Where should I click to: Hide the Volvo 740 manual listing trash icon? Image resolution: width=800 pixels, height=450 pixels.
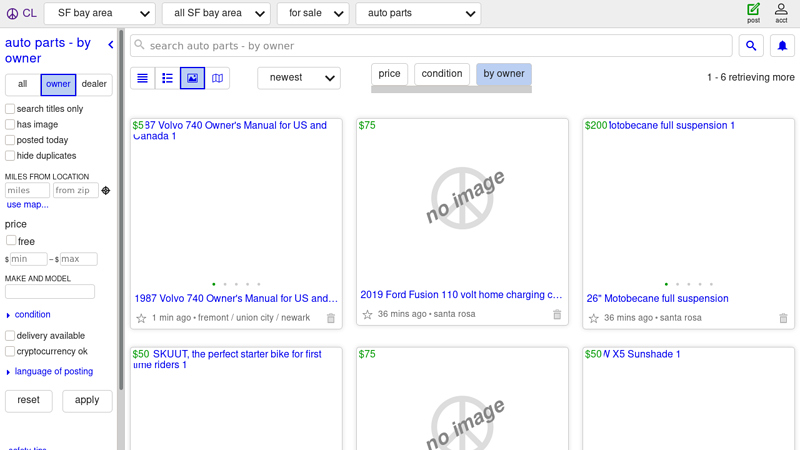click(331, 318)
